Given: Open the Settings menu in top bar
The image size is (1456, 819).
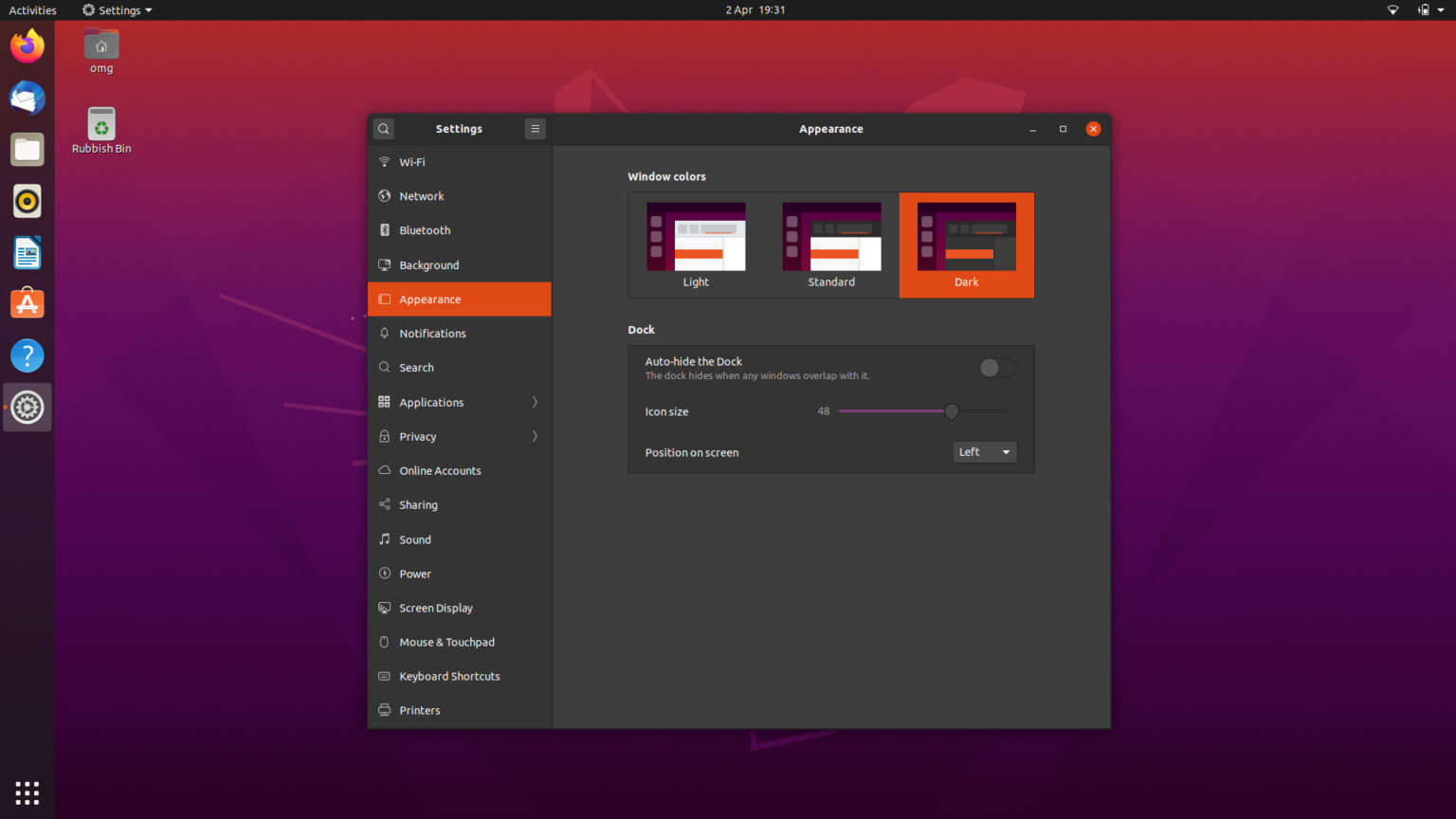Looking at the screenshot, I should [x=116, y=10].
